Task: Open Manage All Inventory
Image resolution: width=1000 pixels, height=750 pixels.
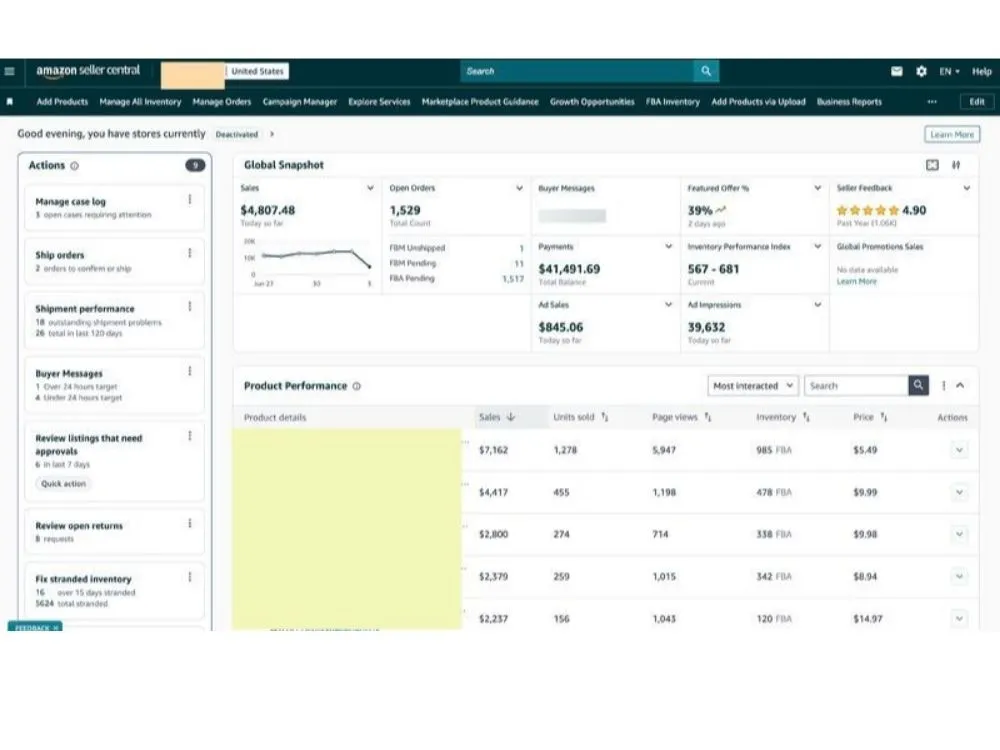Action: [x=140, y=101]
